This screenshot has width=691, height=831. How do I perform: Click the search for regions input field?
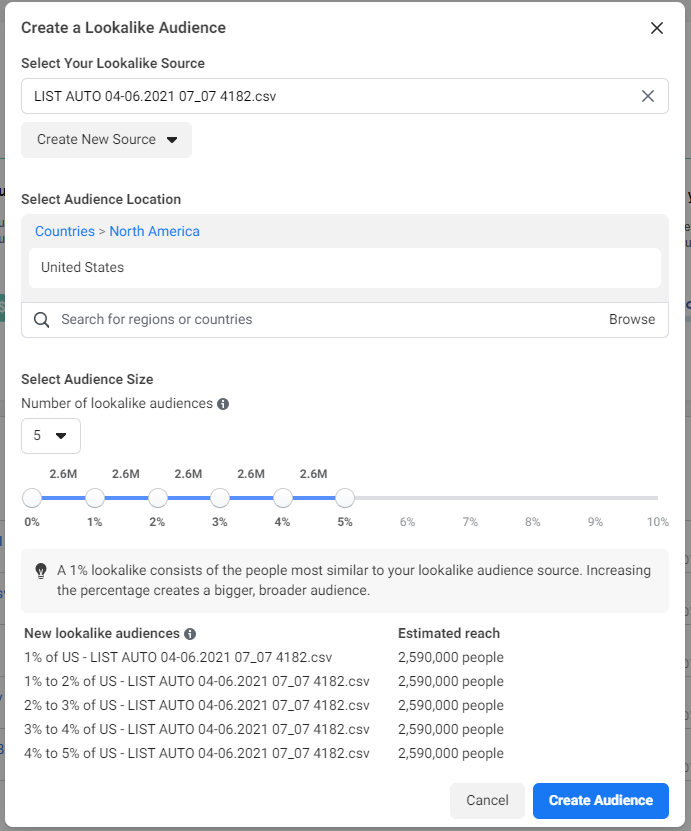pyautogui.click(x=200, y=319)
